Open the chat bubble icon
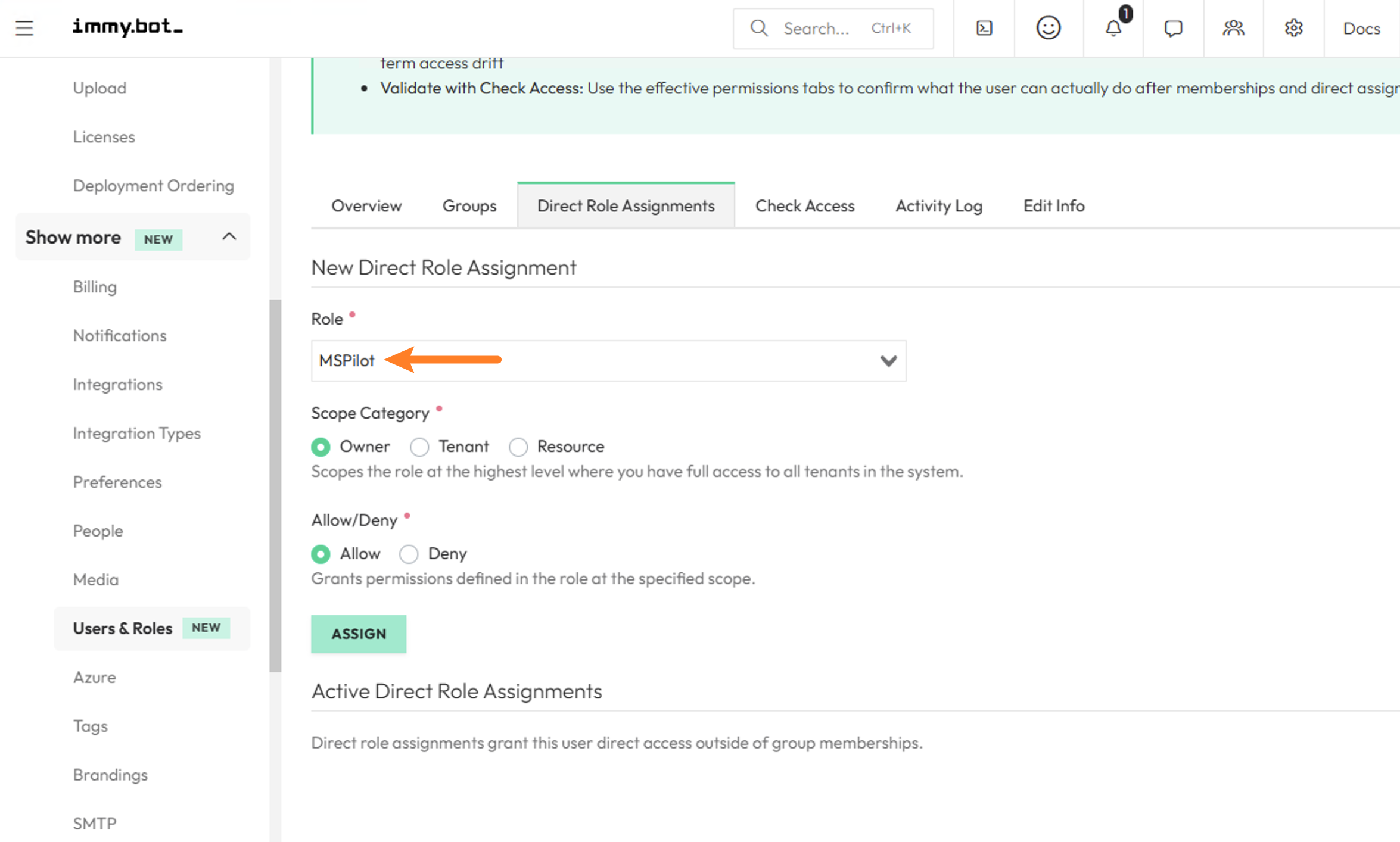The height and width of the screenshot is (842, 1400). [x=1173, y=28]
